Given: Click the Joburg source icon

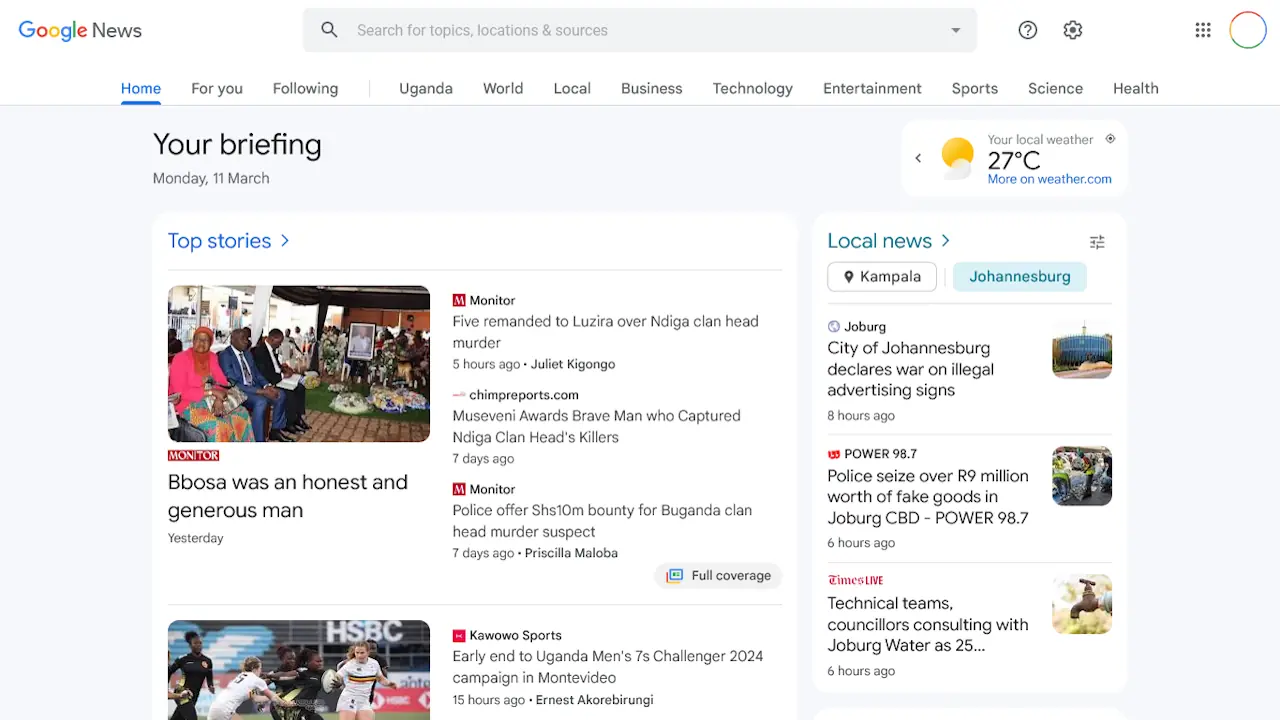Looking at the screenshot, I should pos(834,326).
